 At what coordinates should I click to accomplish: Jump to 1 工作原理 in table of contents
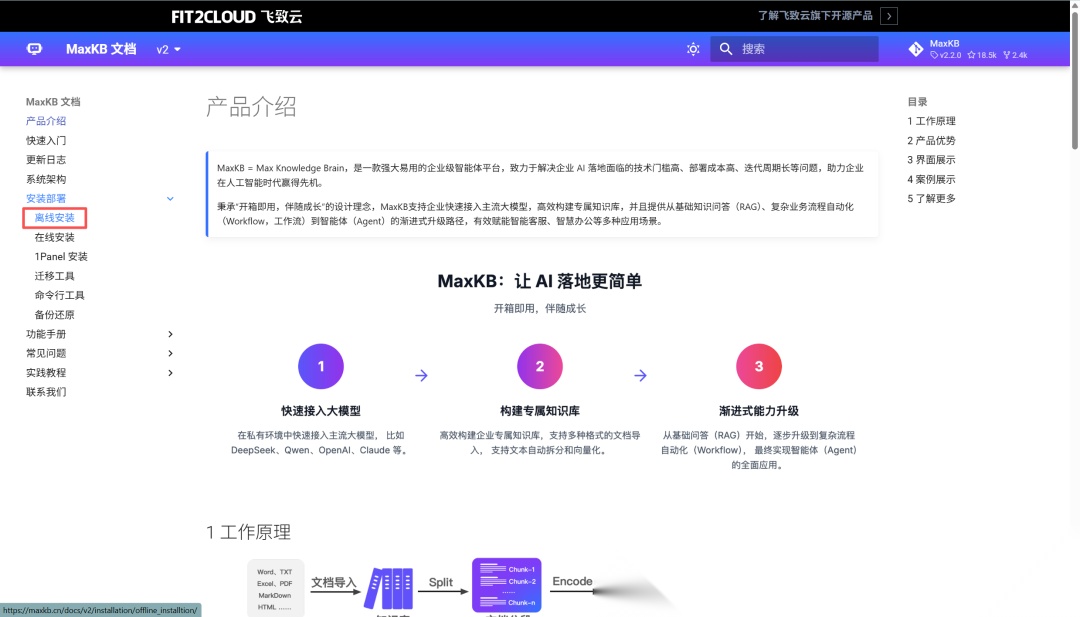click(x=931, y=121)
